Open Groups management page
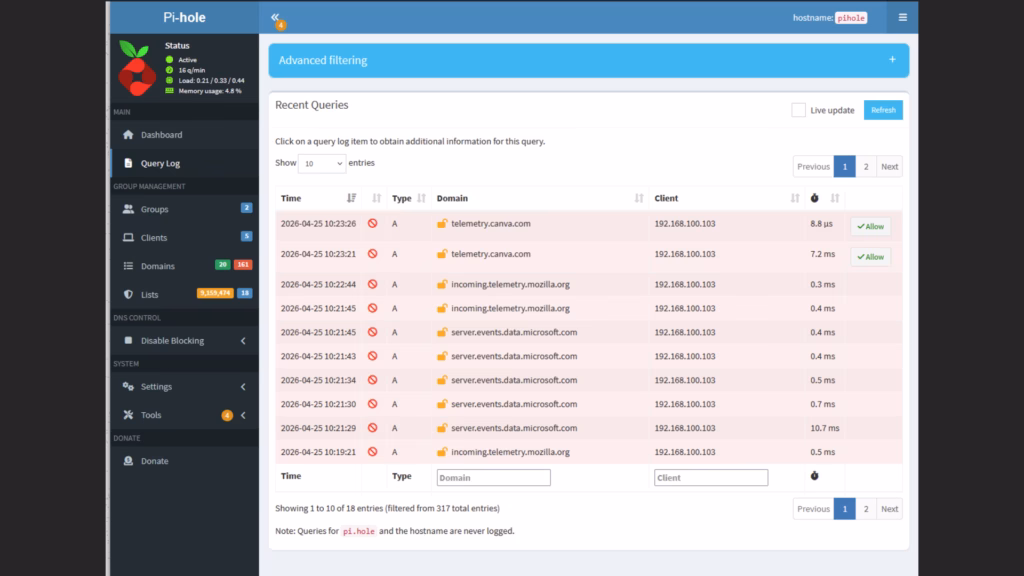1024x576 pixels. [155, 209]
